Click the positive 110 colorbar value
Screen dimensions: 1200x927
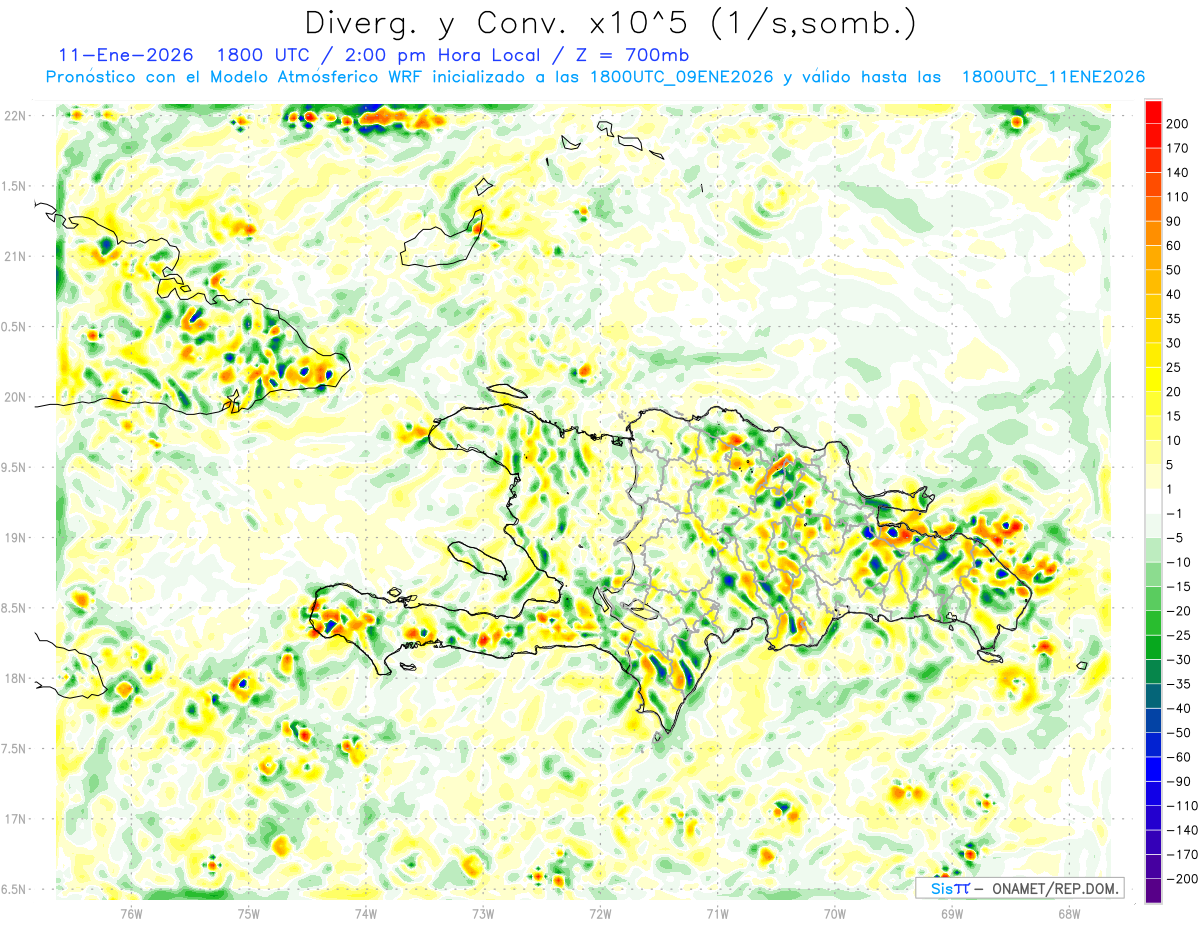pyautogui.click(x=1178, y=197)
